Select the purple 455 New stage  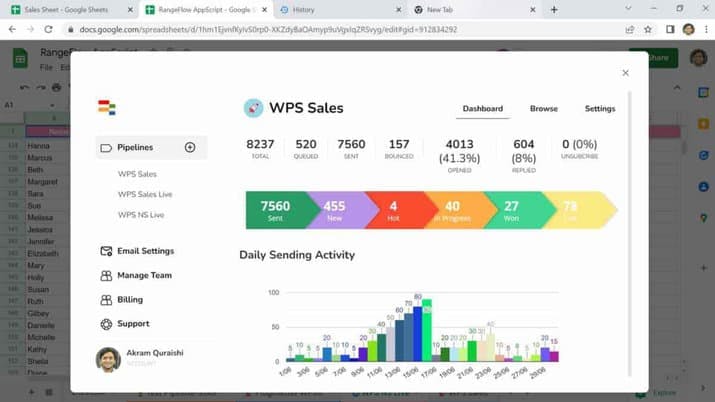[x=341, y=210]
